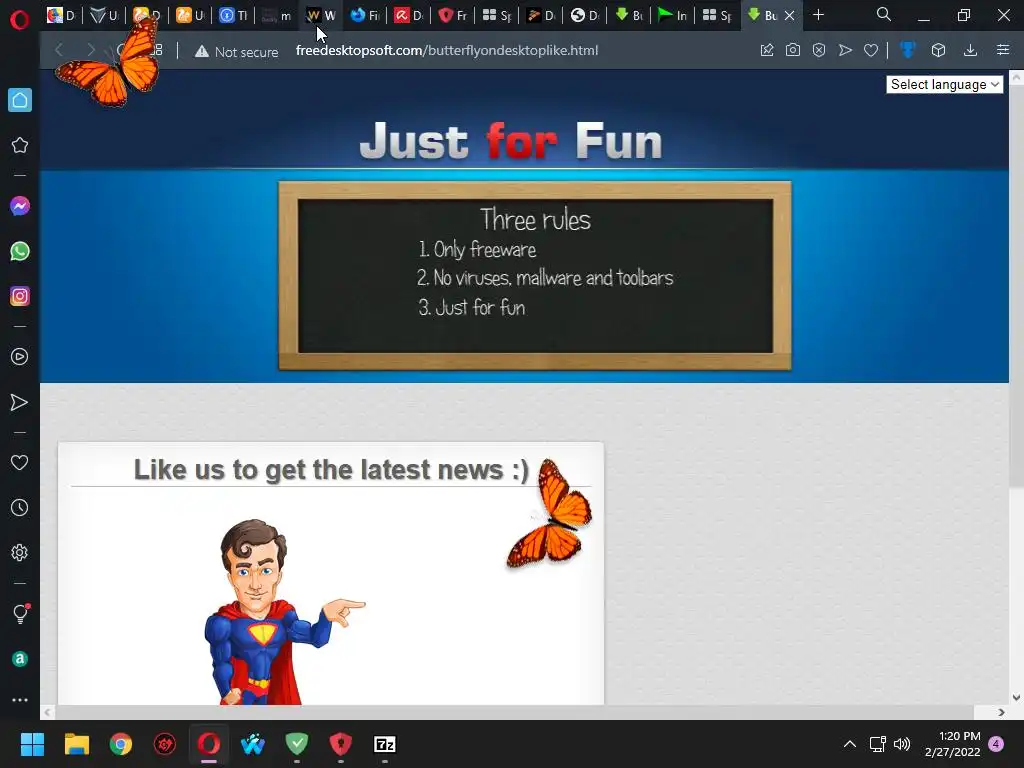Open the lightbulb tips icon in the sidebar
Screen dimensions: 1024x768
20,613
